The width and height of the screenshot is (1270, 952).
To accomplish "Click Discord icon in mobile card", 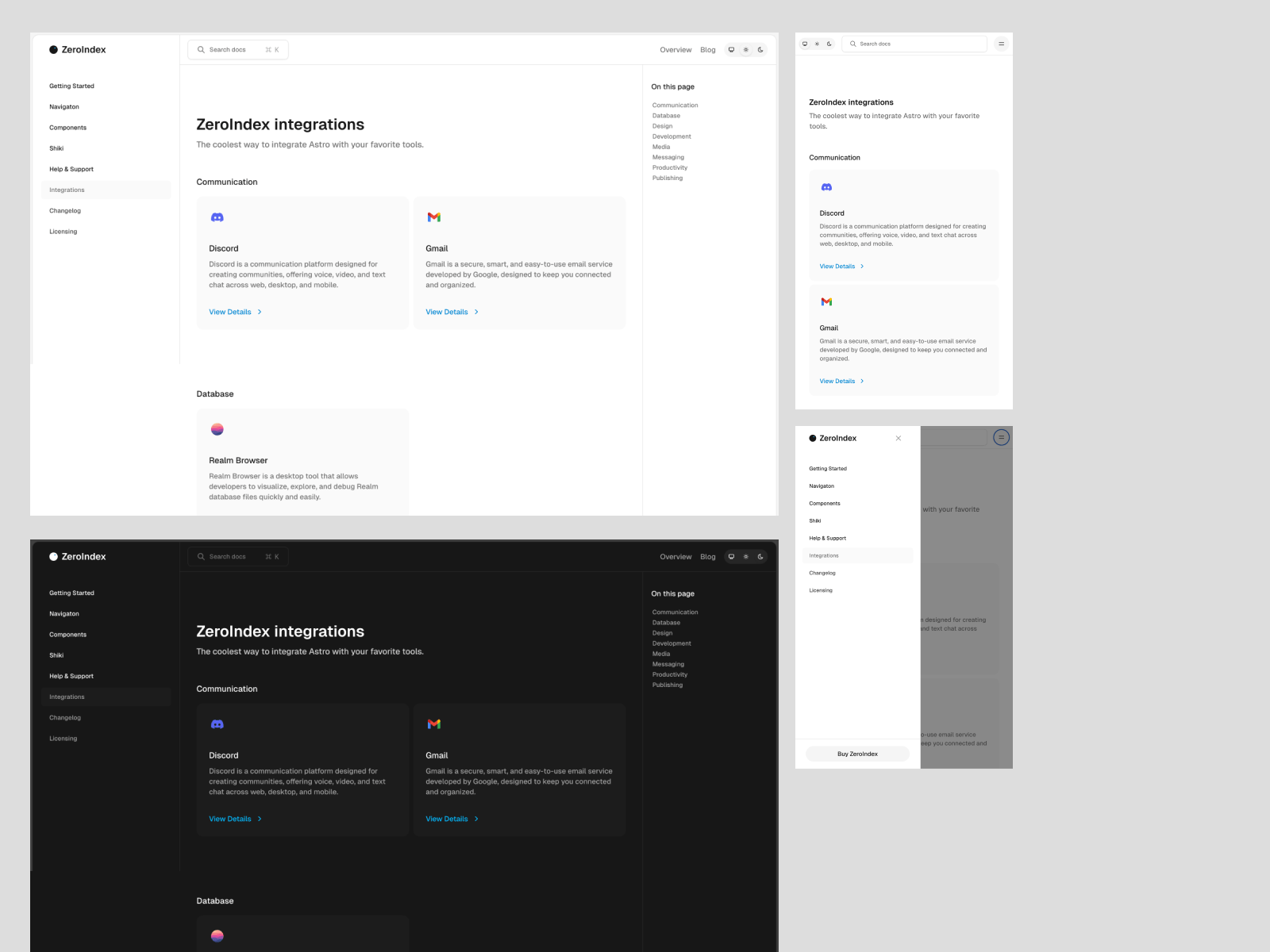I will [826, 187].
